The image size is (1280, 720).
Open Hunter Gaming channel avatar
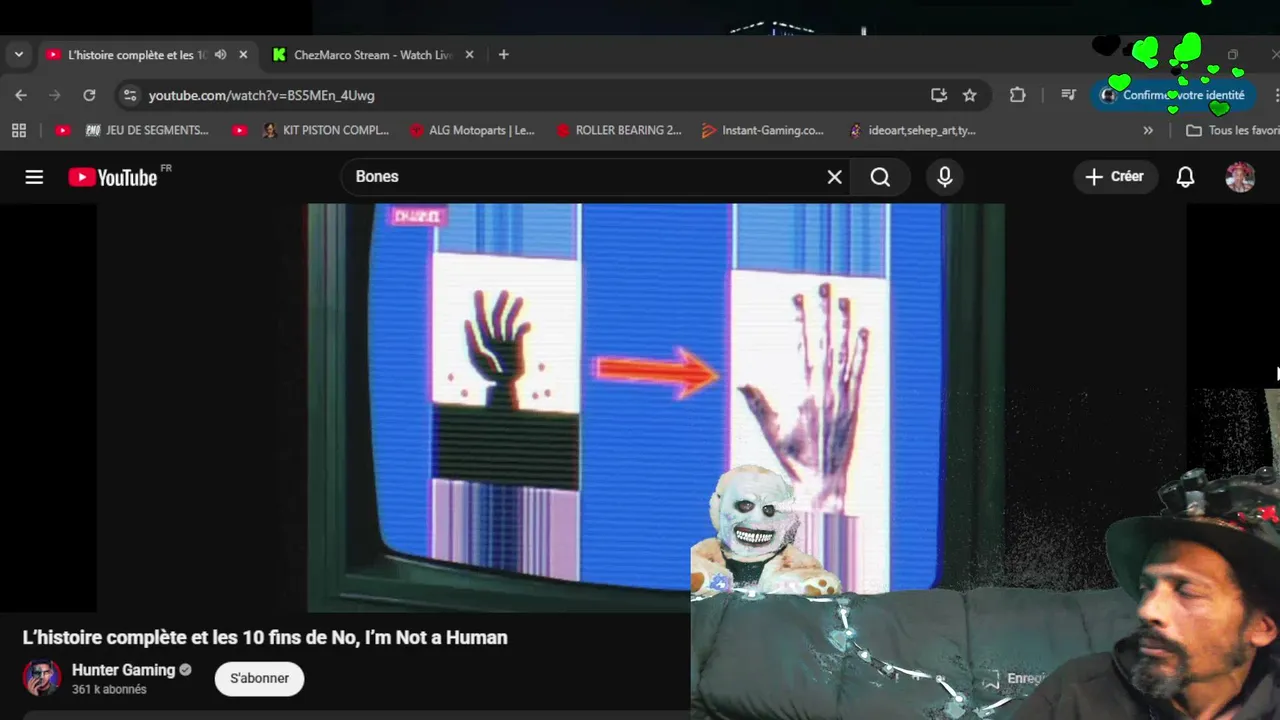point(42,678)
